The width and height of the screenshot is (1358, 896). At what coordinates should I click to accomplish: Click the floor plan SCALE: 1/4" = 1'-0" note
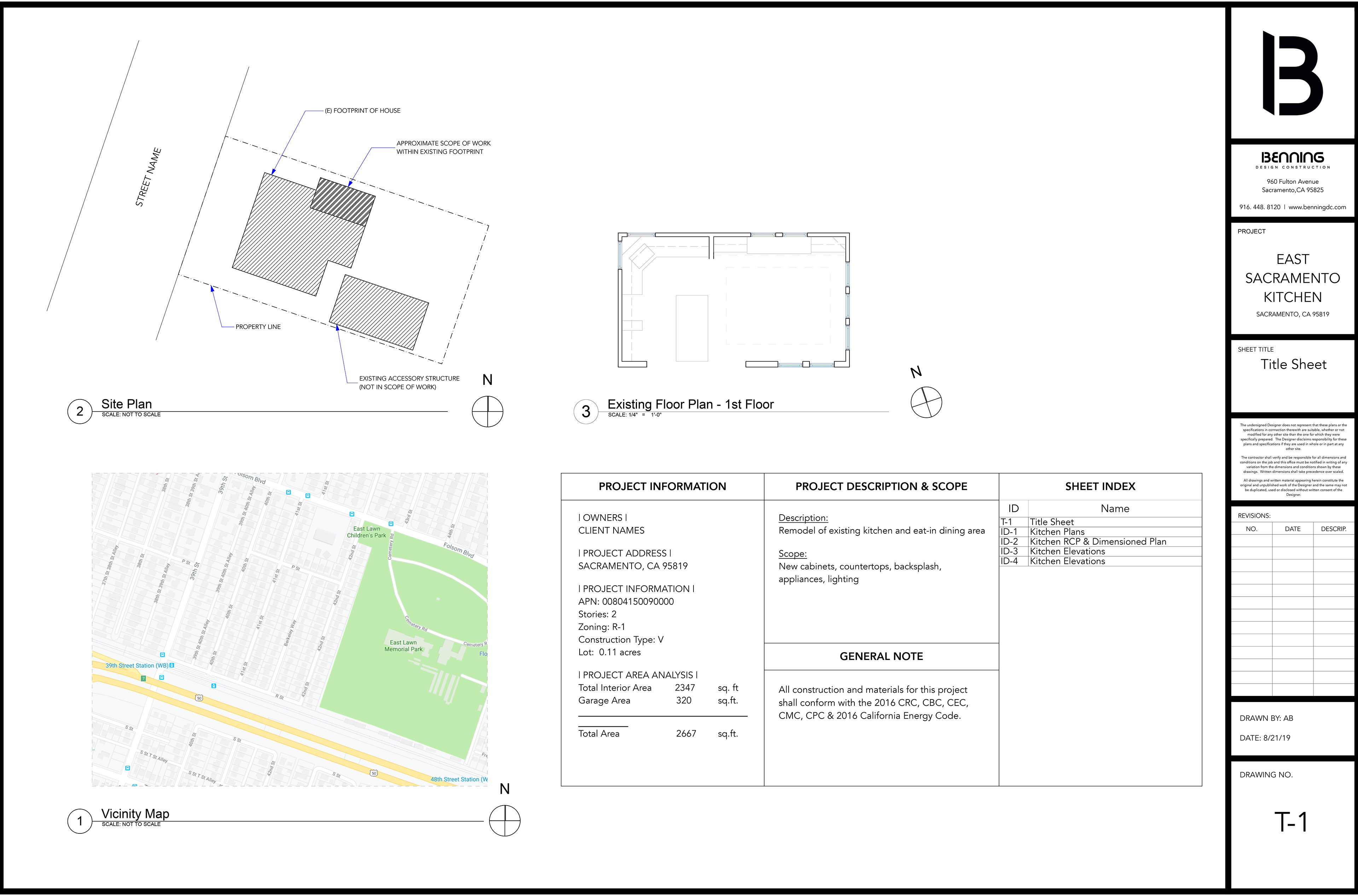[x=634, y=415]
